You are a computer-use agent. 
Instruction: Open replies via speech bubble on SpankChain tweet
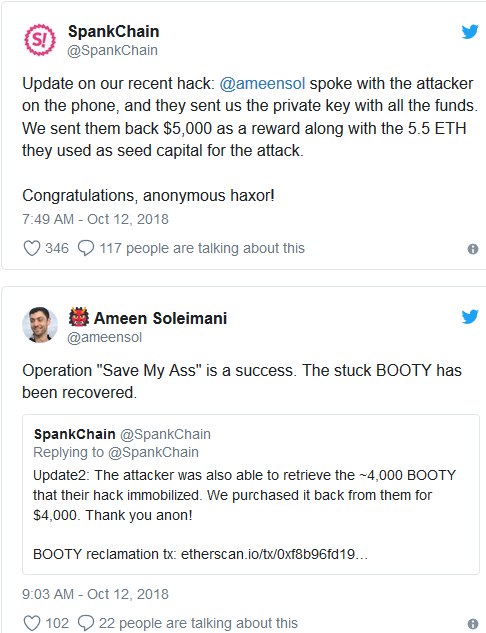[x=86, y=248]
